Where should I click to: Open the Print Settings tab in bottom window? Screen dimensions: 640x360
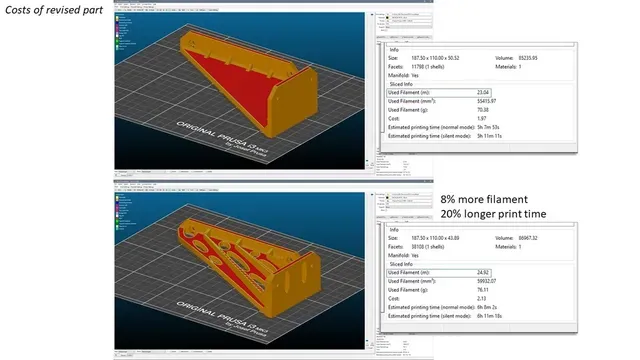tap(124, 187)
